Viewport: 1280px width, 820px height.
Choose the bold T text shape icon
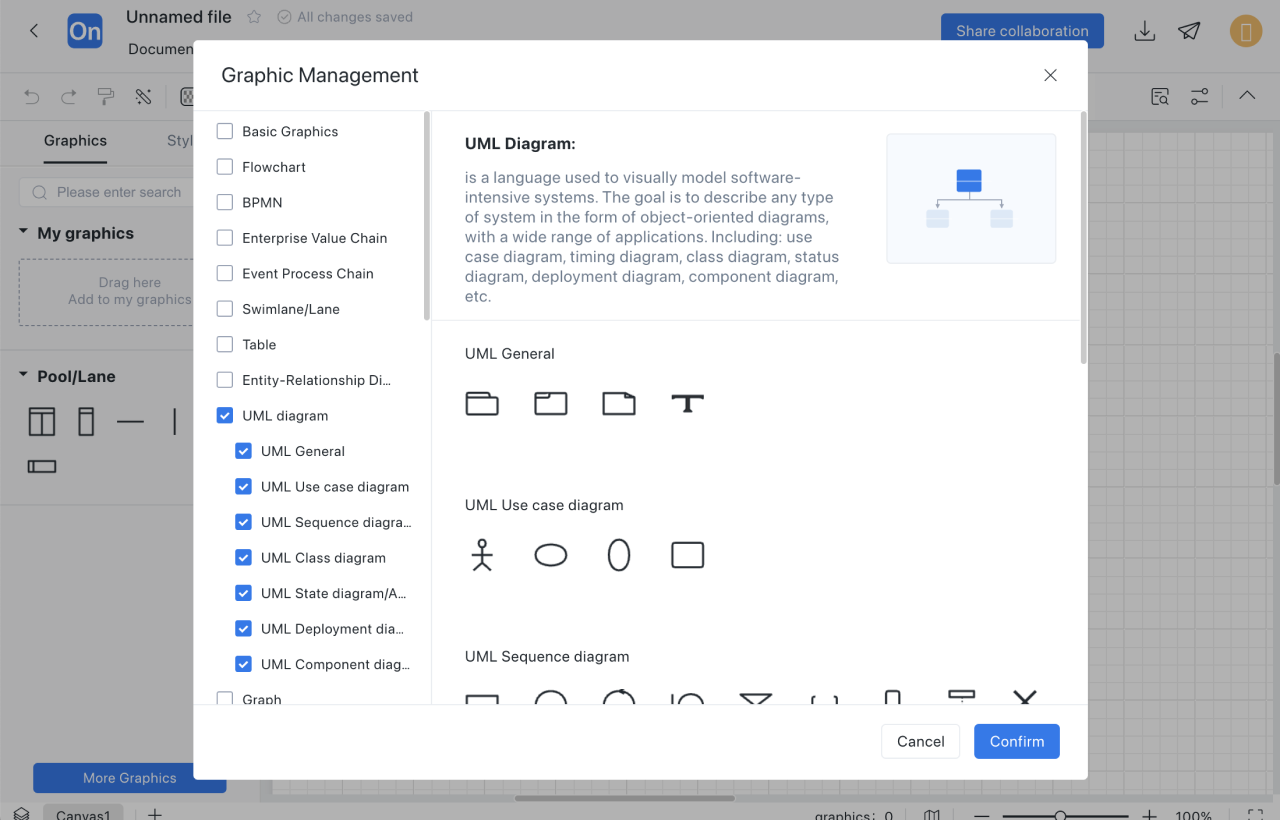[x=687, y=403]
